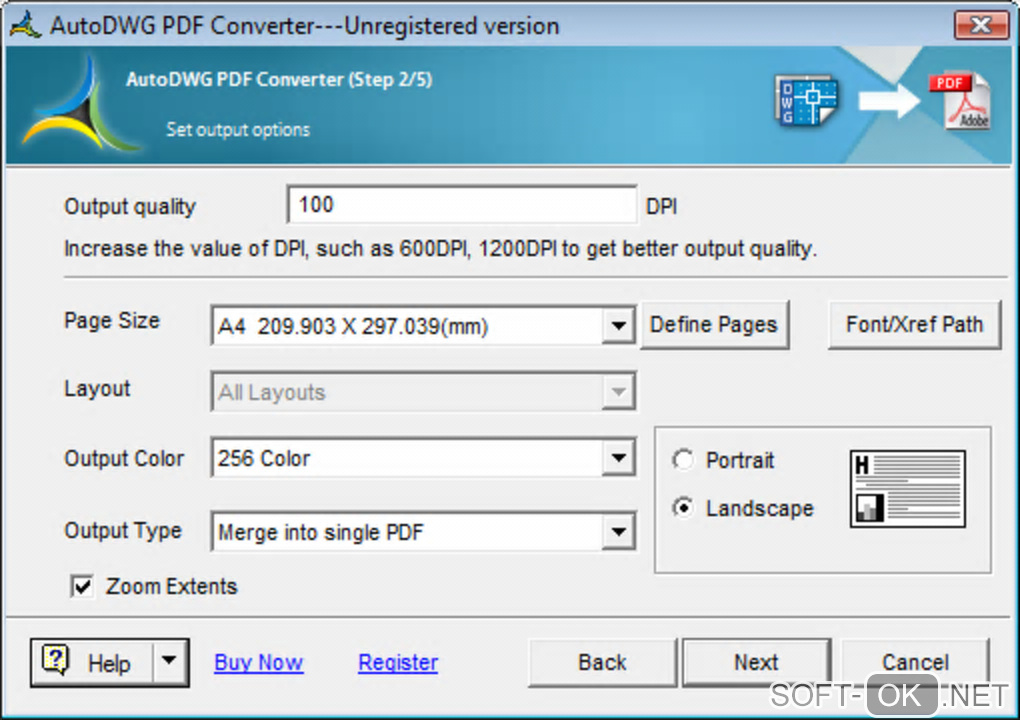The image size is (1020, 720).
Task: Click the Set output options subtitle
Action: [x=238, y=130]
